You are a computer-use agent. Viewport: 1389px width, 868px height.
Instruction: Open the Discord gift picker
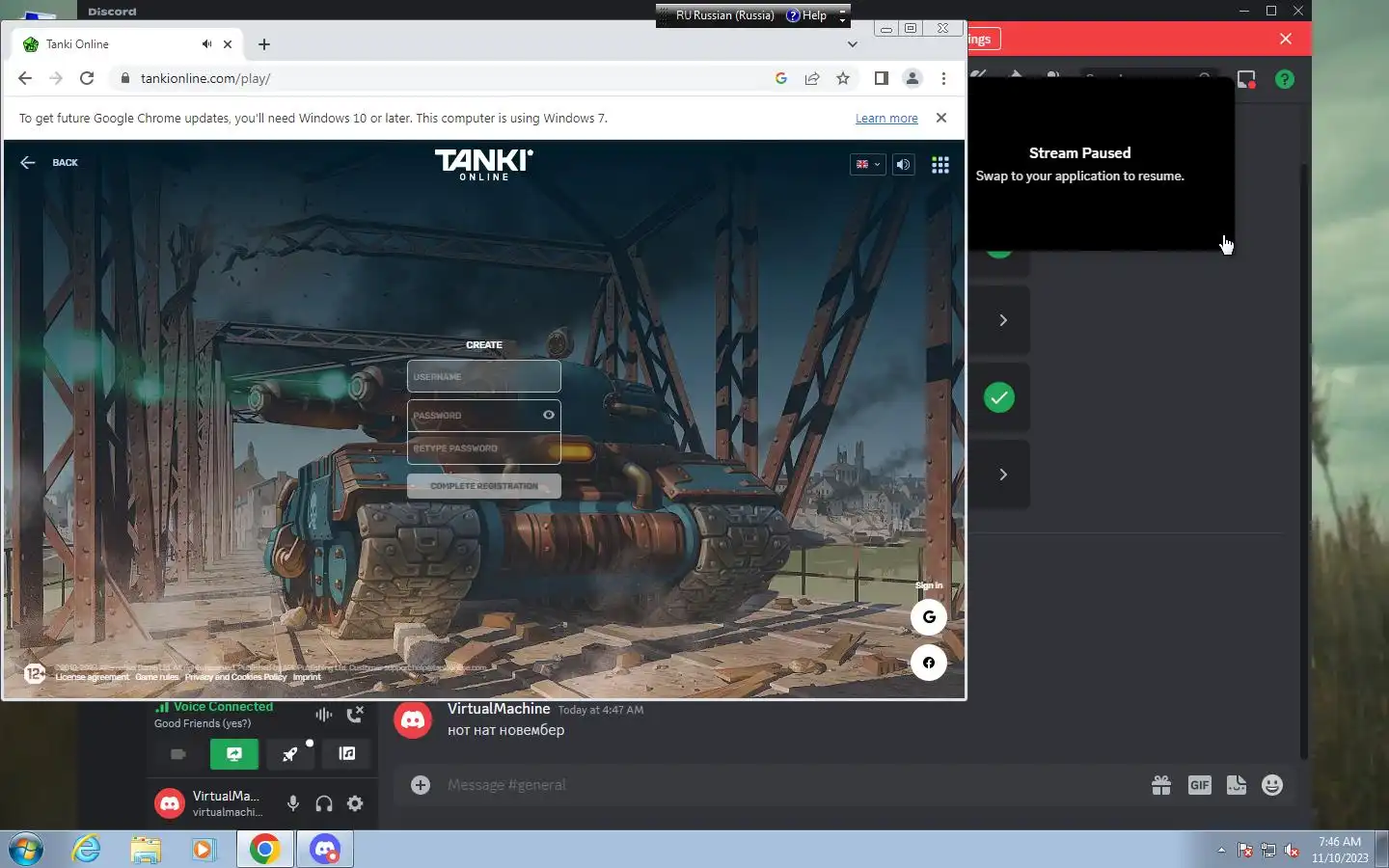(x=1161, y=785)
